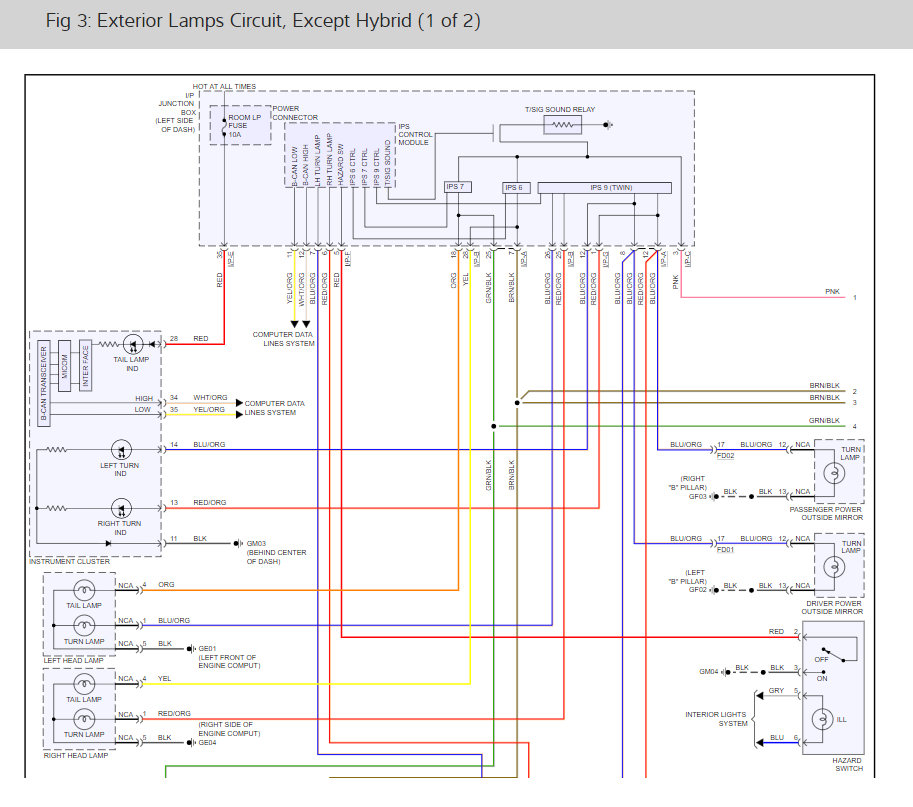
Task: Click the 'YEL' wire label at right head lamp
Action: point(165,678)
